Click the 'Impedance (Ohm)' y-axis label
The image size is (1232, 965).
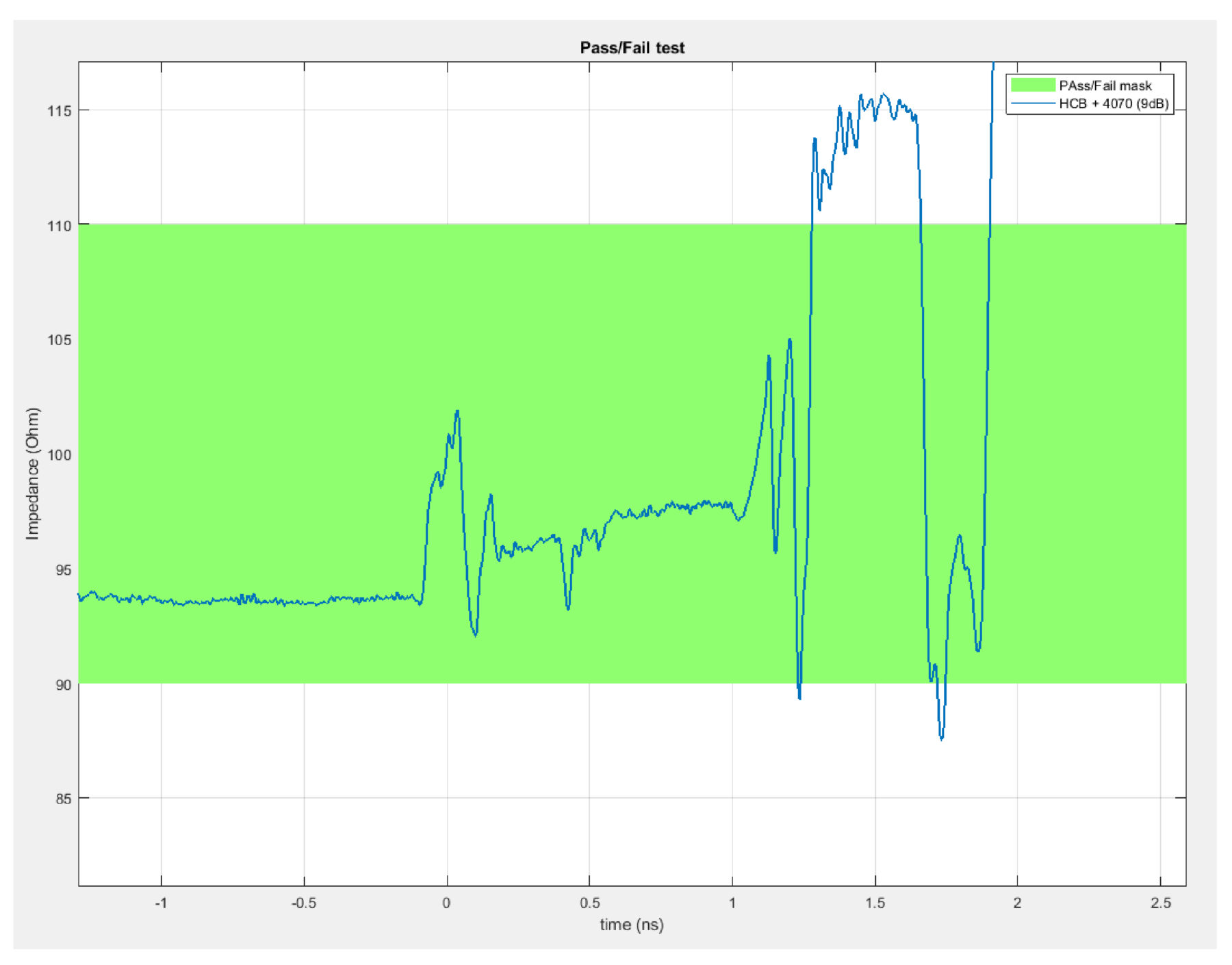tap(32, 474)
